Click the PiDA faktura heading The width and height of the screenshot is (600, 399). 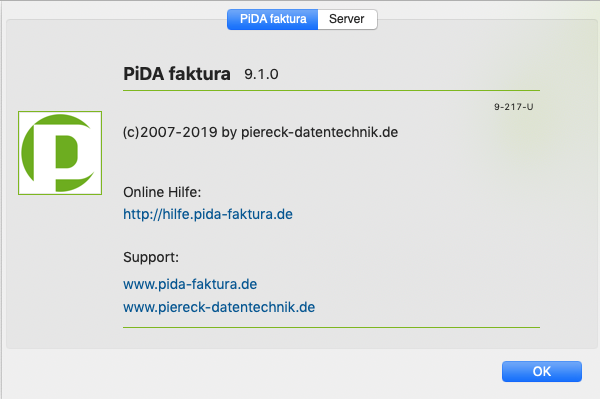tap(177, 74)
